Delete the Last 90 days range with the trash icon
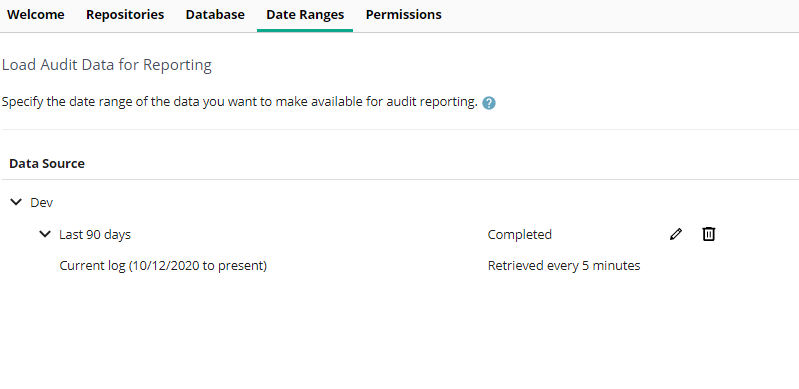 tap(708, 234)
